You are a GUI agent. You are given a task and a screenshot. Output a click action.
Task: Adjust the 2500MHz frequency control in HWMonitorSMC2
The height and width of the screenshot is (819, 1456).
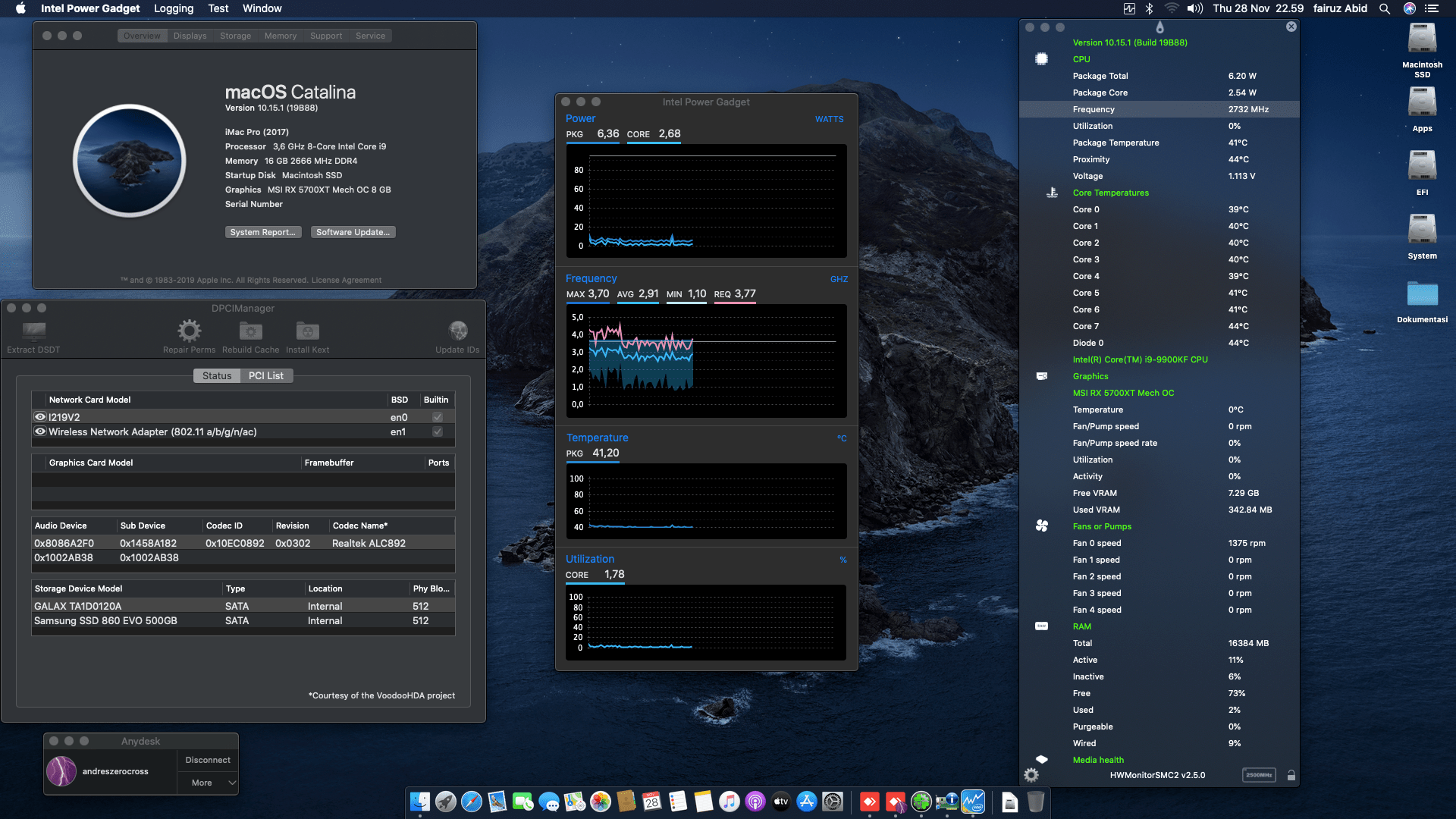coord(1258,775)
